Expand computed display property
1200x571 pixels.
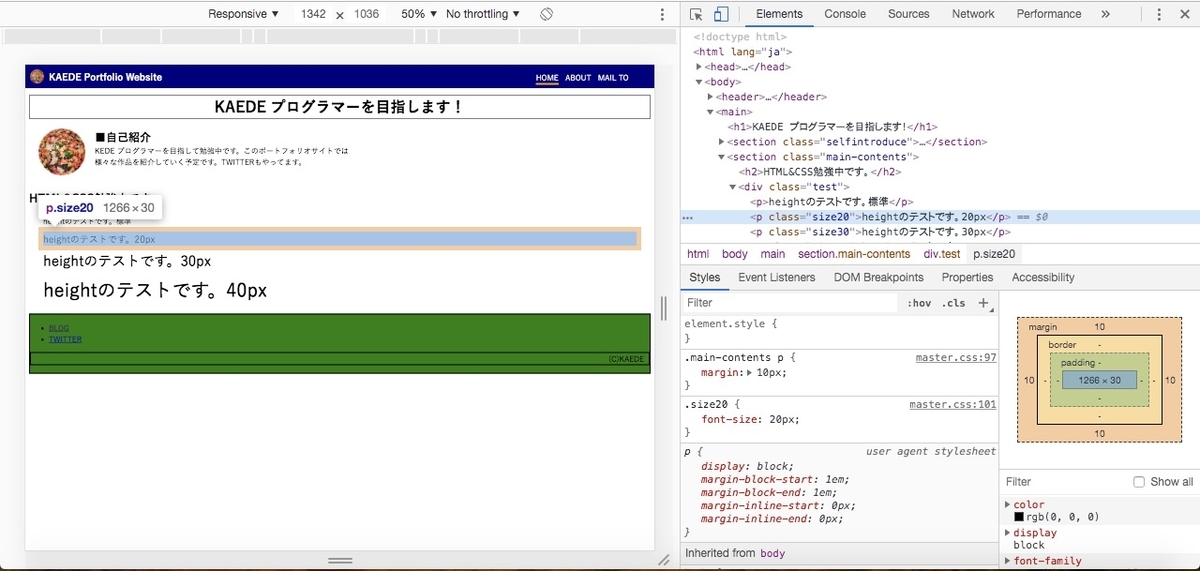click(1008, 533)
